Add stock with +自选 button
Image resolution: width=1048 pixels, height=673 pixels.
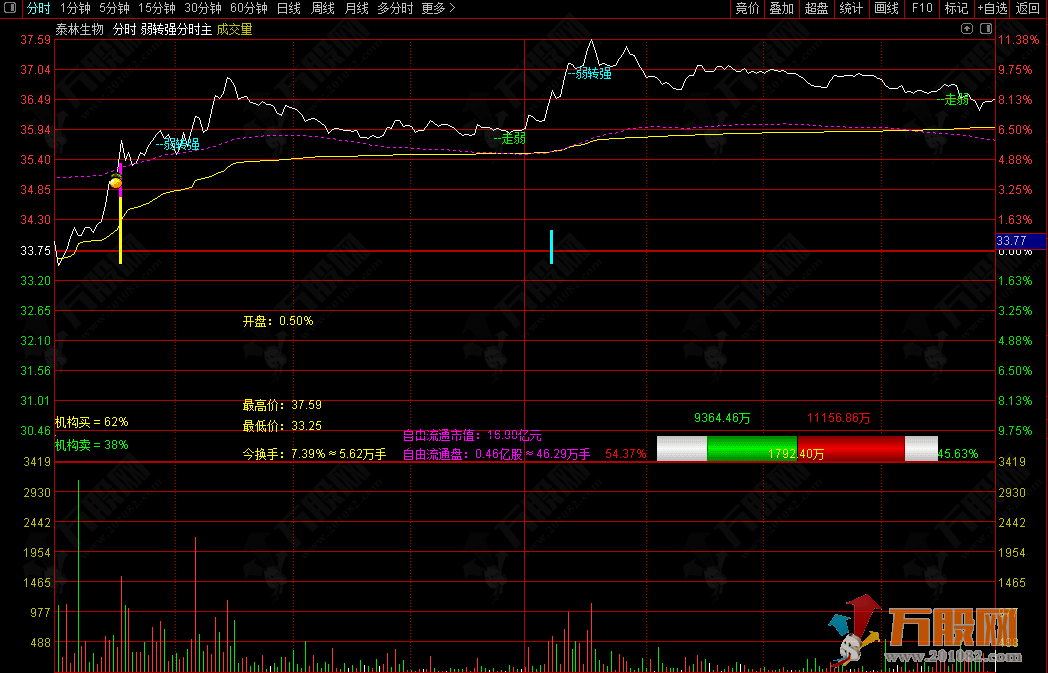pyautogui.click(x=992, y=8)
